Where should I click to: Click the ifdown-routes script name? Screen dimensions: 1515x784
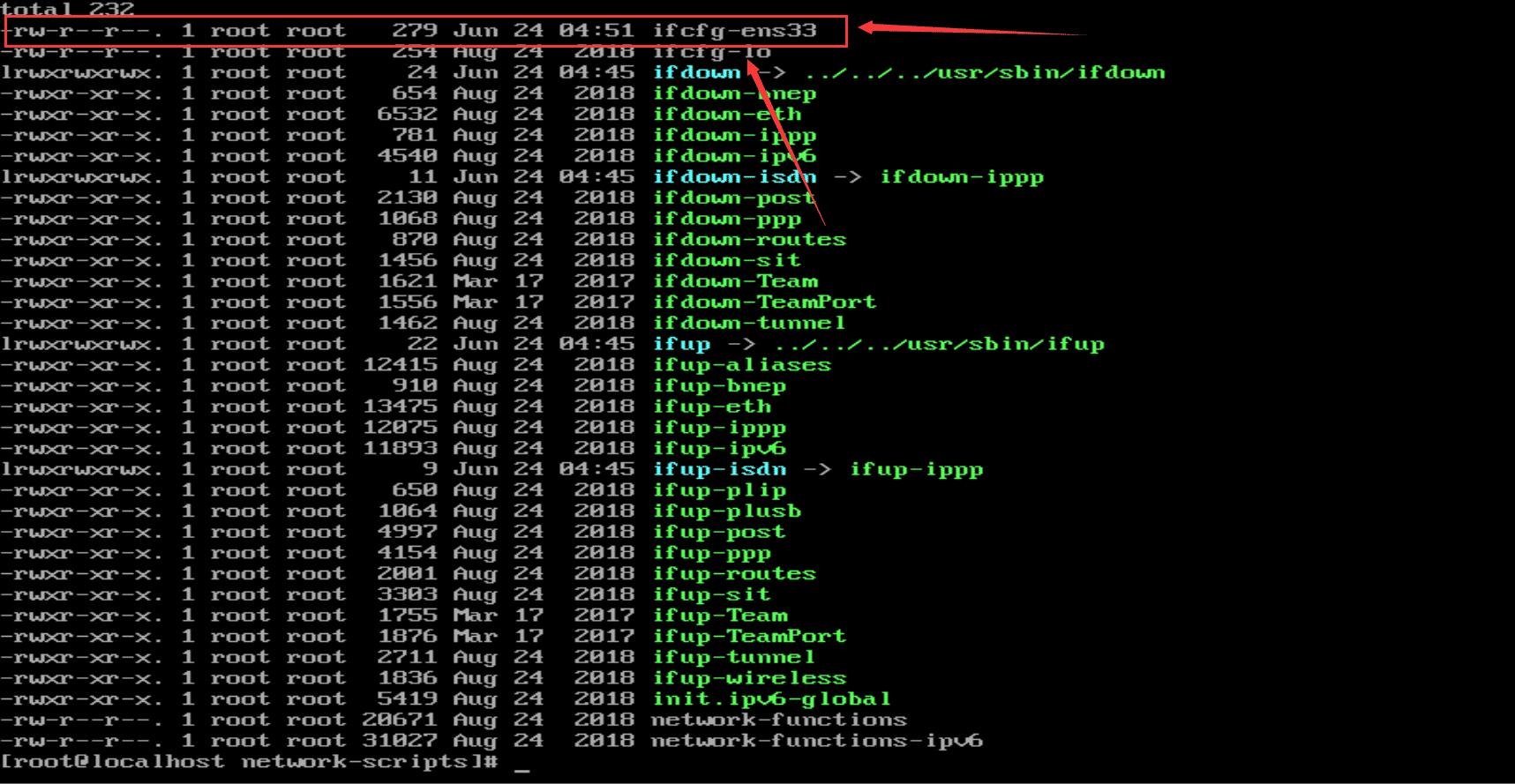749,240
